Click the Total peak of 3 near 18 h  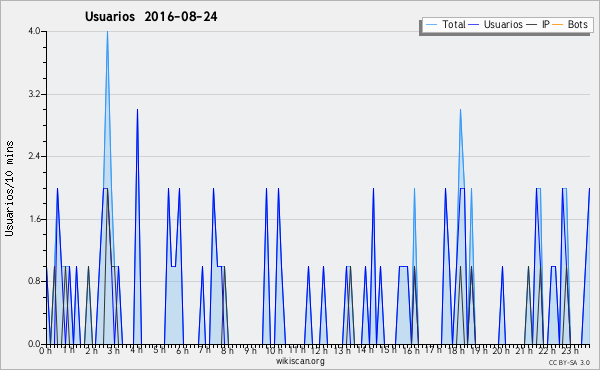point(460,110)
